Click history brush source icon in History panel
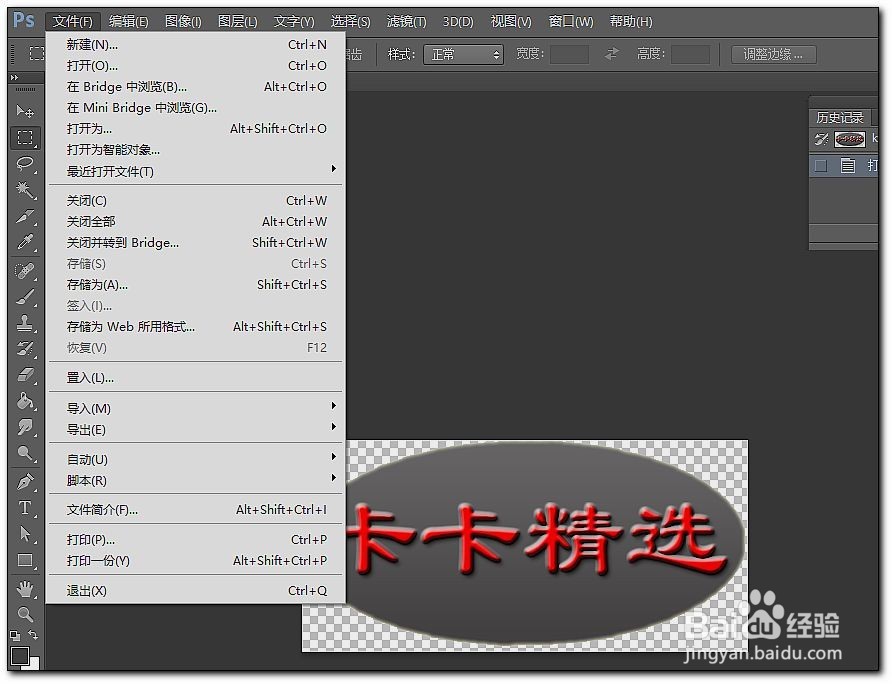 pyautogui.click(x=821, y=139)
